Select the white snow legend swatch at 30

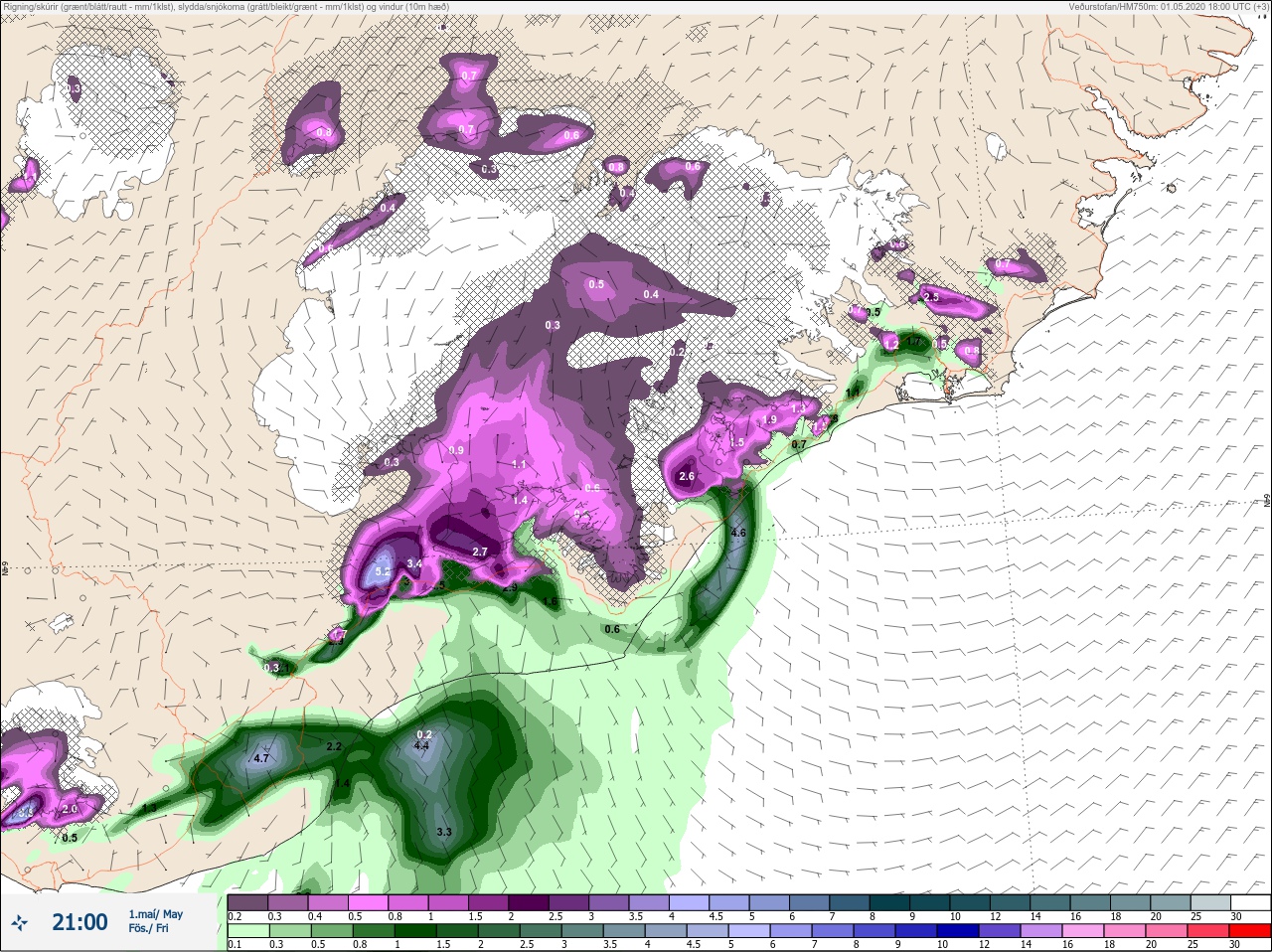1251,903
